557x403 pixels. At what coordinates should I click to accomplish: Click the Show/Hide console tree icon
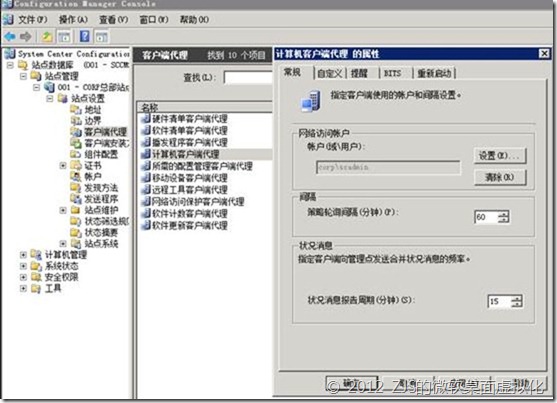(64, 36)
